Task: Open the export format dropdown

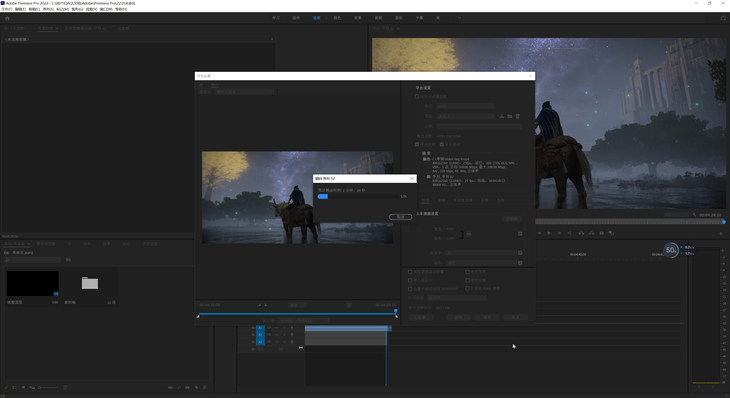Action: pos(466,106)
